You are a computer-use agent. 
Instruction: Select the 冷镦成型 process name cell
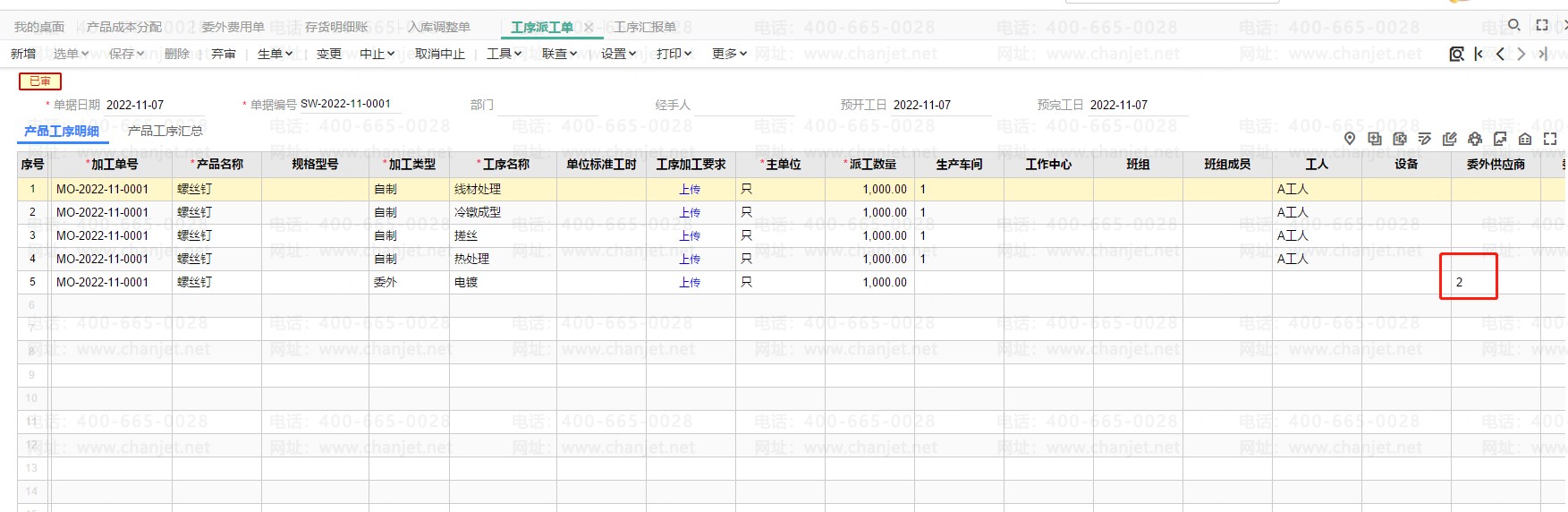[504, 212]
